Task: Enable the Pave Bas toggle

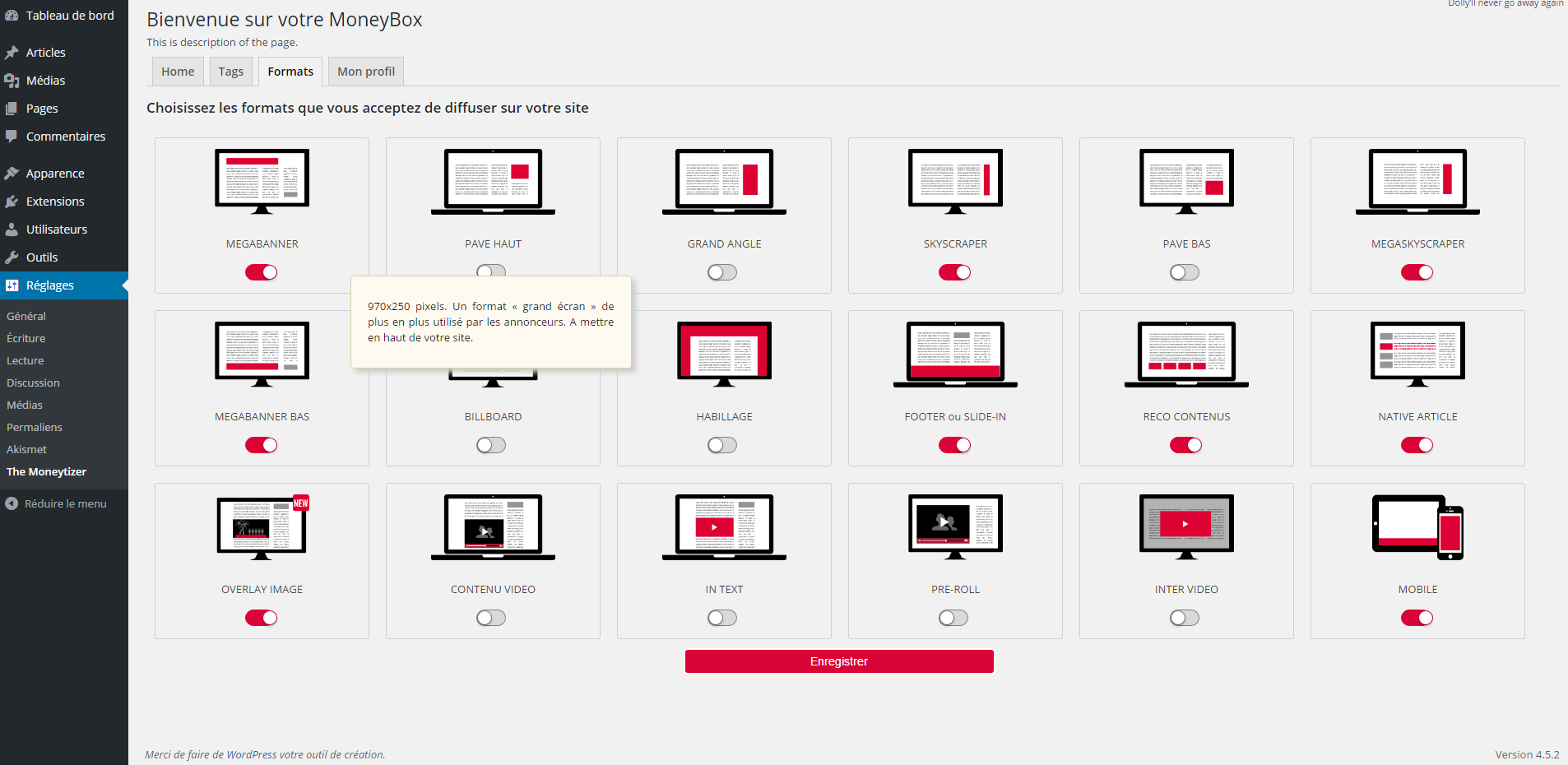Action: pyautogui.click(x=1185, y=272)
